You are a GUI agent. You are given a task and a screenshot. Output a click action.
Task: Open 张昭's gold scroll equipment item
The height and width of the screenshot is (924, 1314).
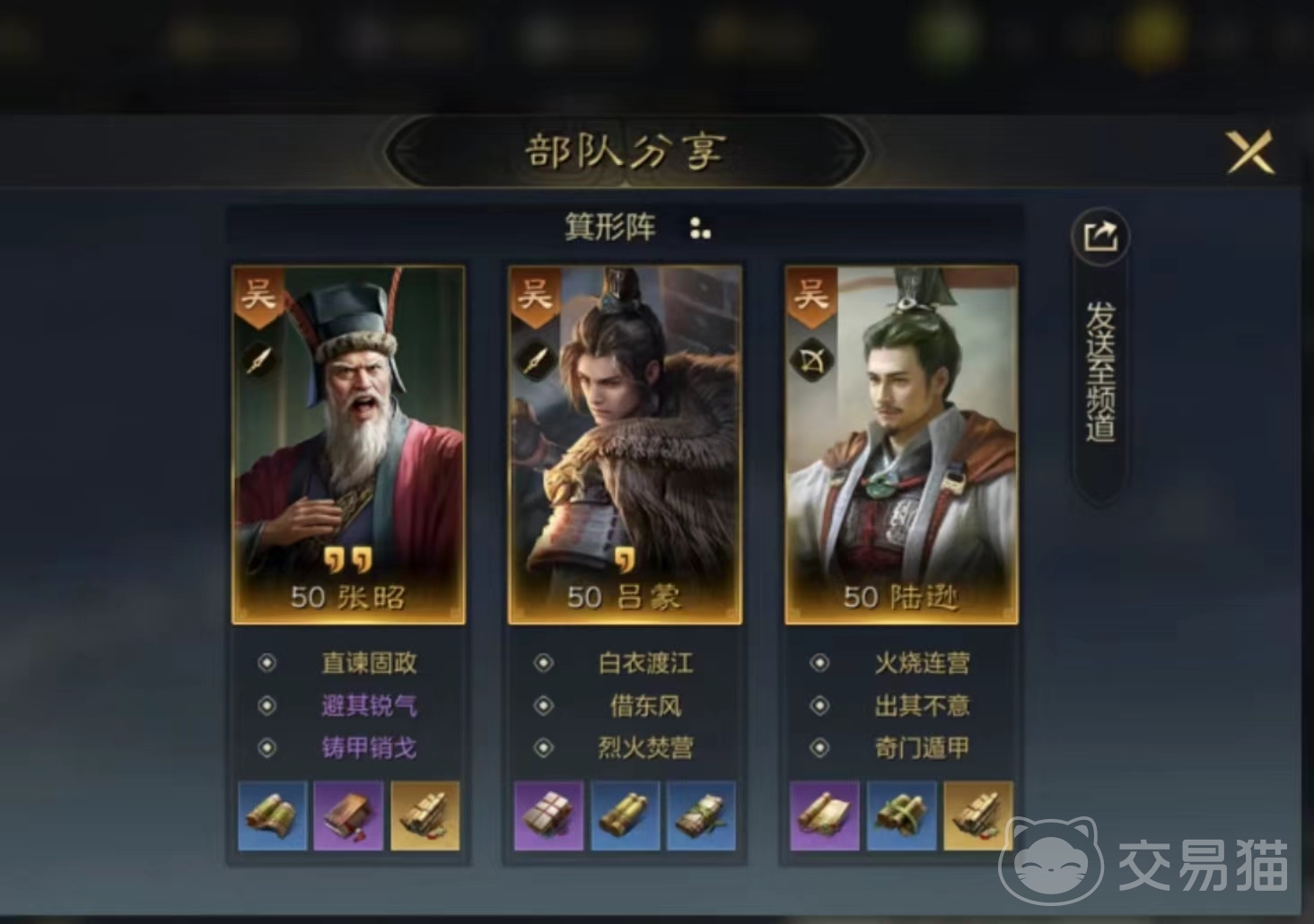tap(425, 815)
